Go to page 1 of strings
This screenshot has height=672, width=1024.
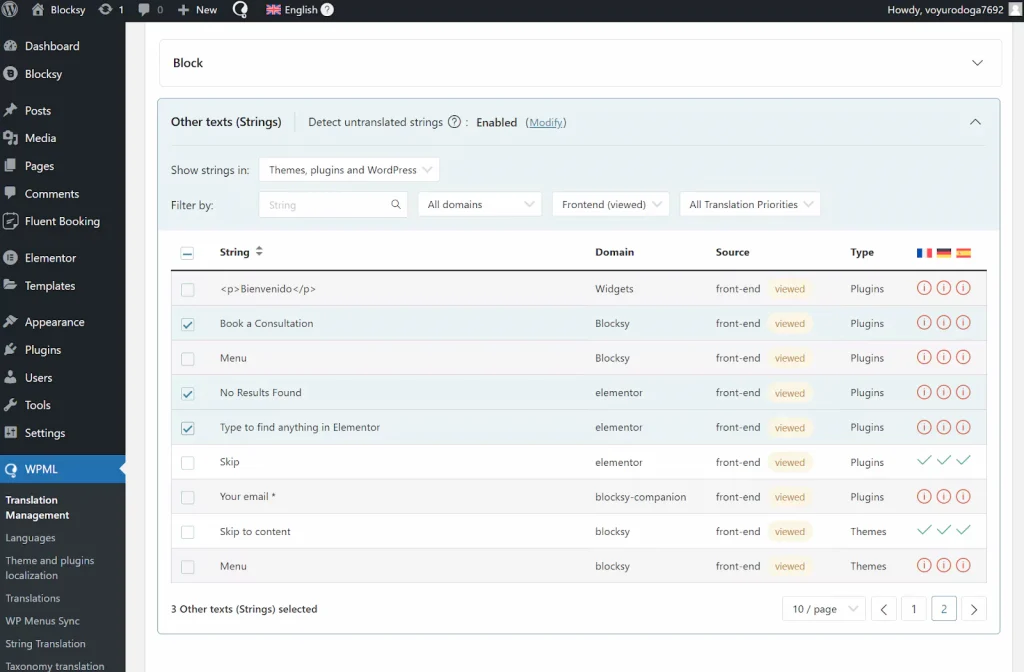click(x=914, y=609)
